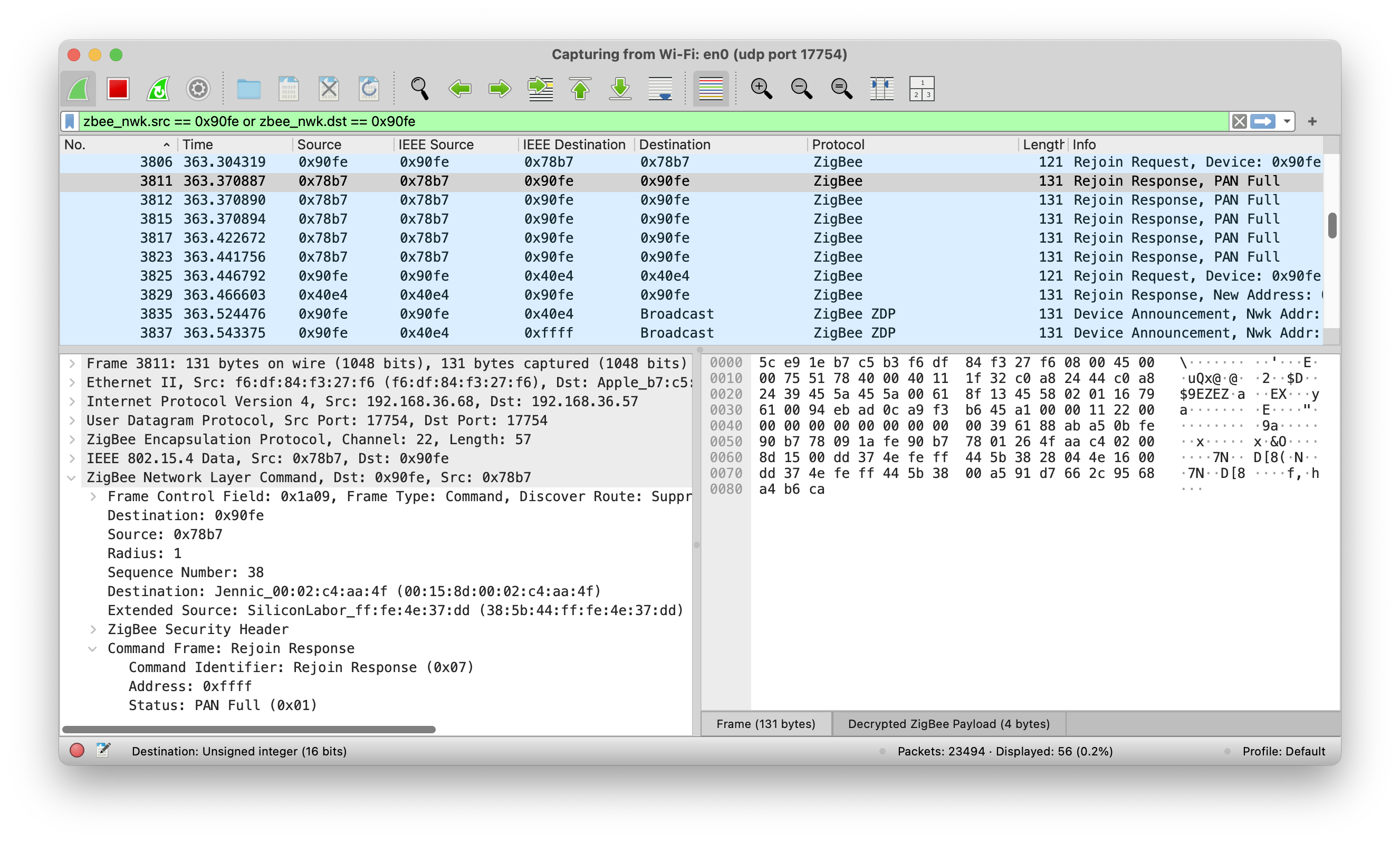Screen dimensions: 1400x843
Task: Go back in packet history
Action: [x=459, y=89]
